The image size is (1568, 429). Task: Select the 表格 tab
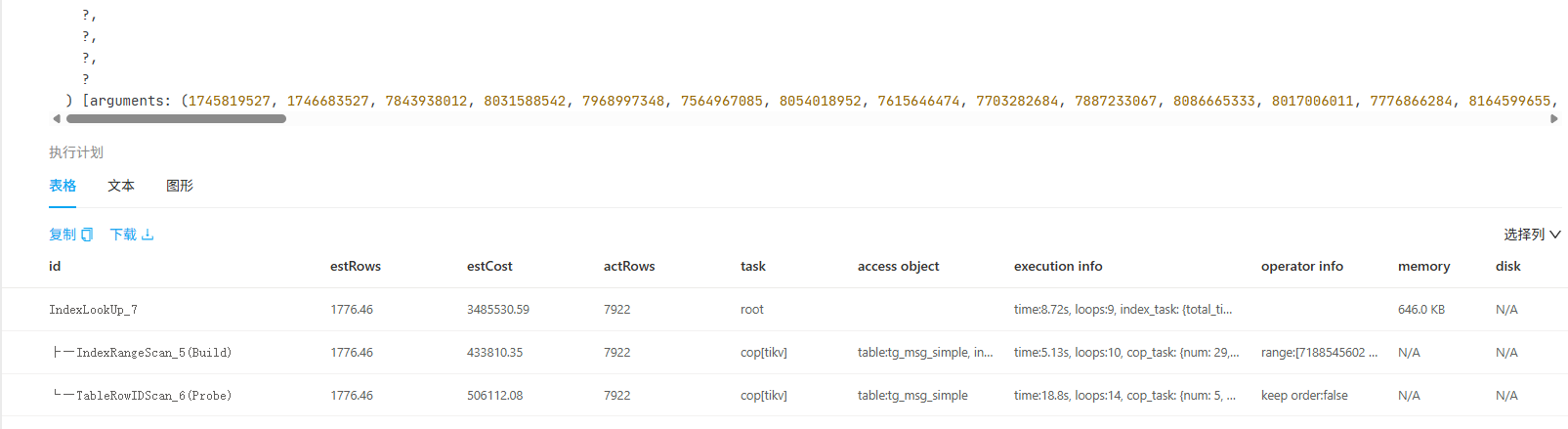63,186
